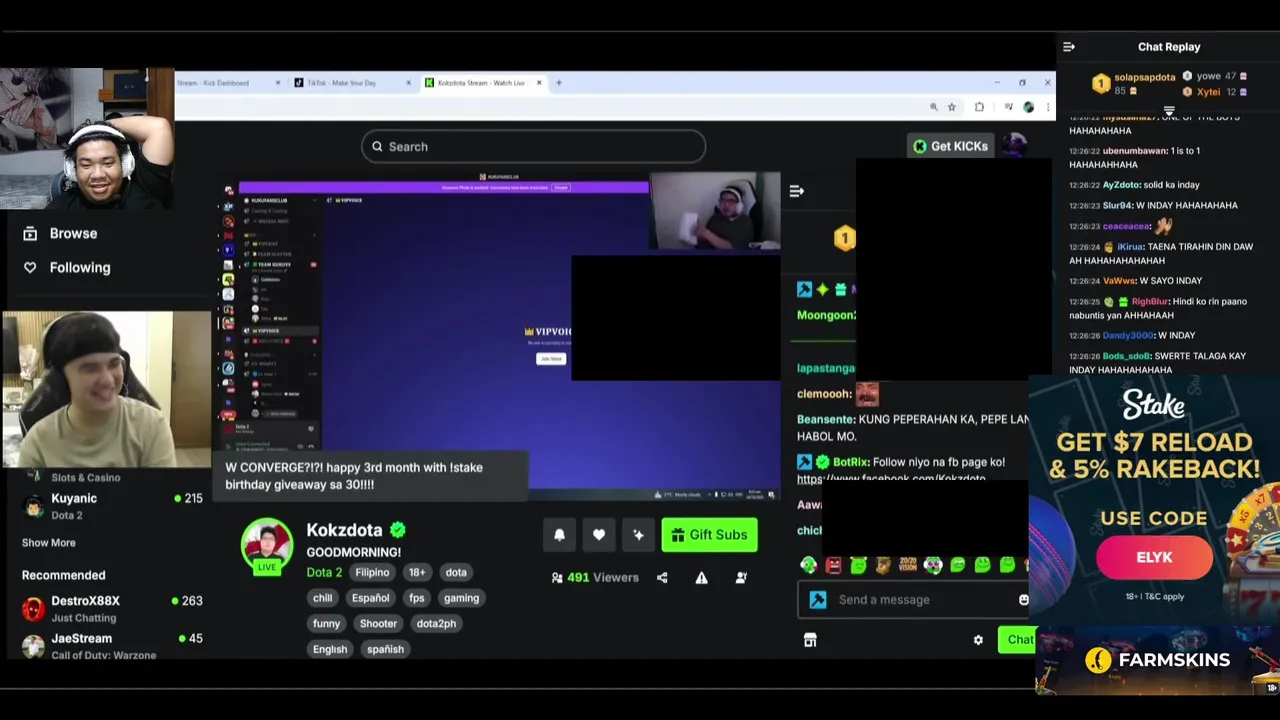Open the user profile avatar menu

point(1014,146)
